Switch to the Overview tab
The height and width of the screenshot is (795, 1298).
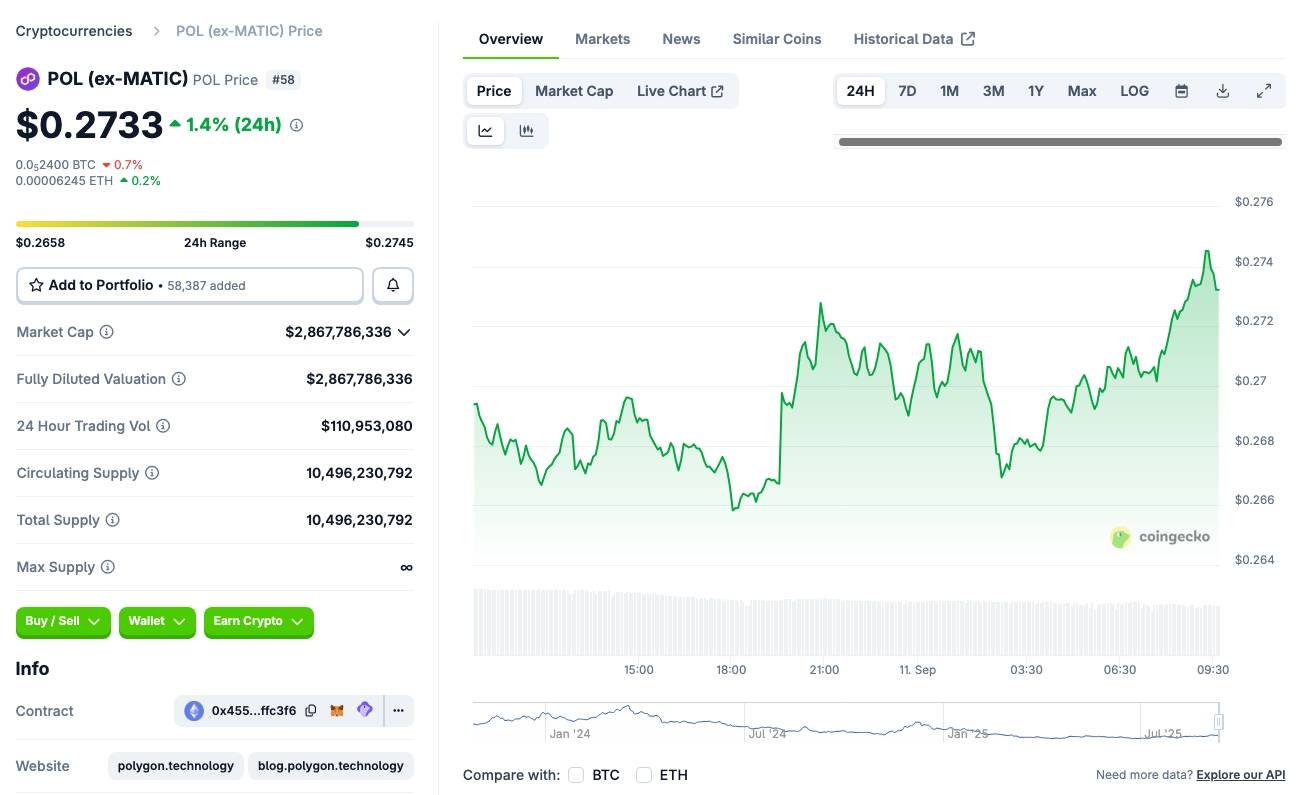point(511,39)
